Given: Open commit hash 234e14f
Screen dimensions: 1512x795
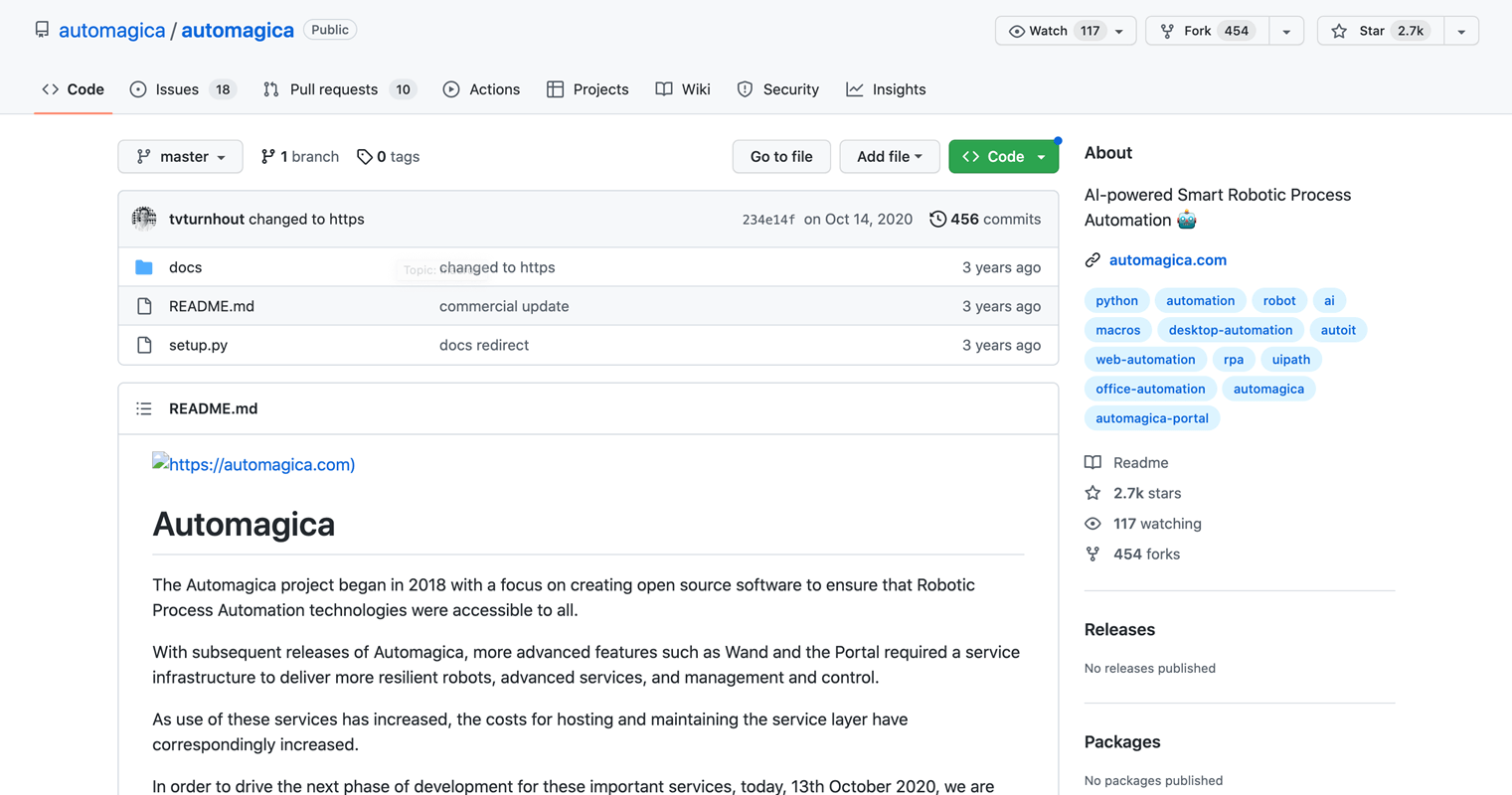Looking at the screenshot, I should 768,220.
